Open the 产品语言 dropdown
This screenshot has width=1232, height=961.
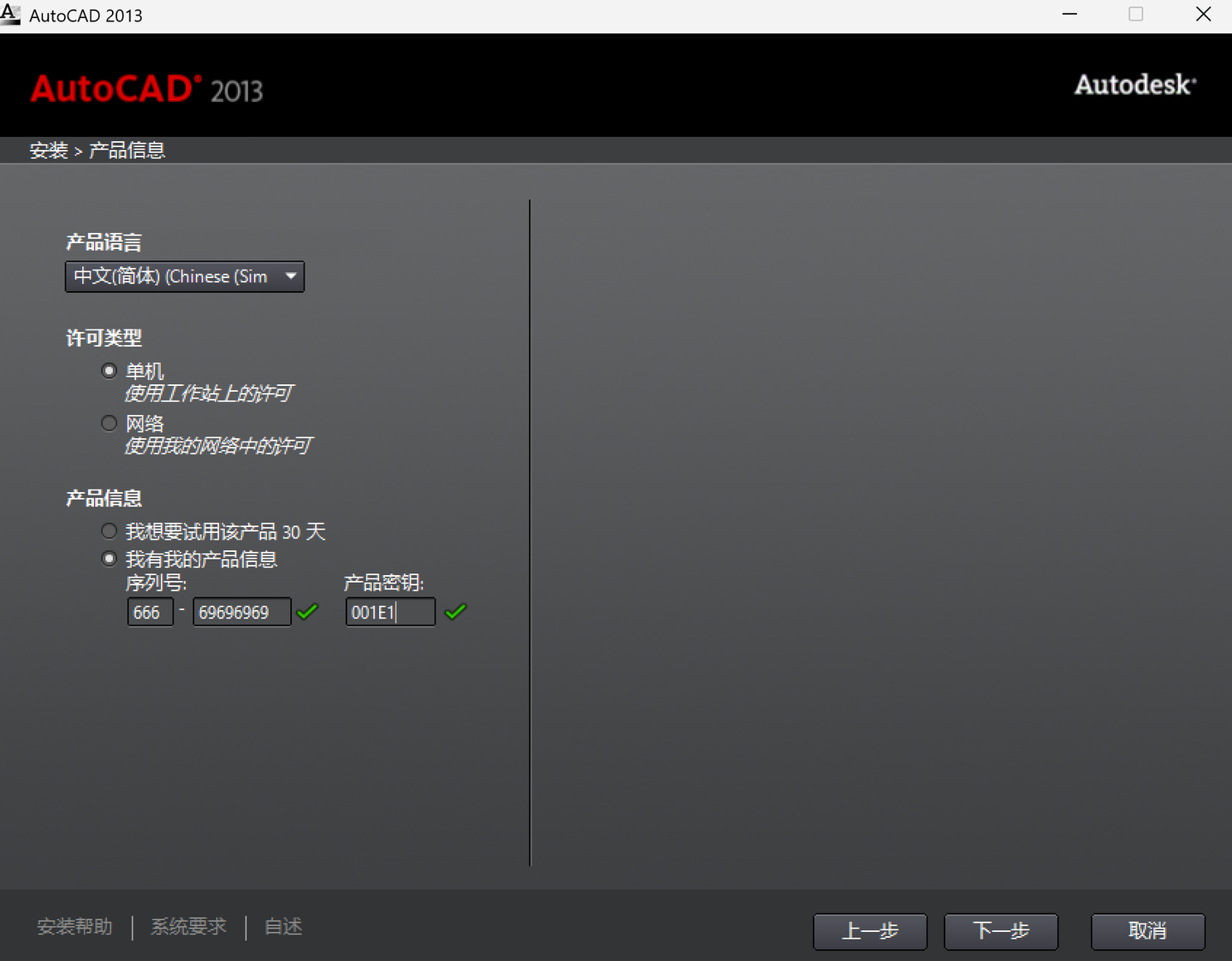click(x=184, y=276)
